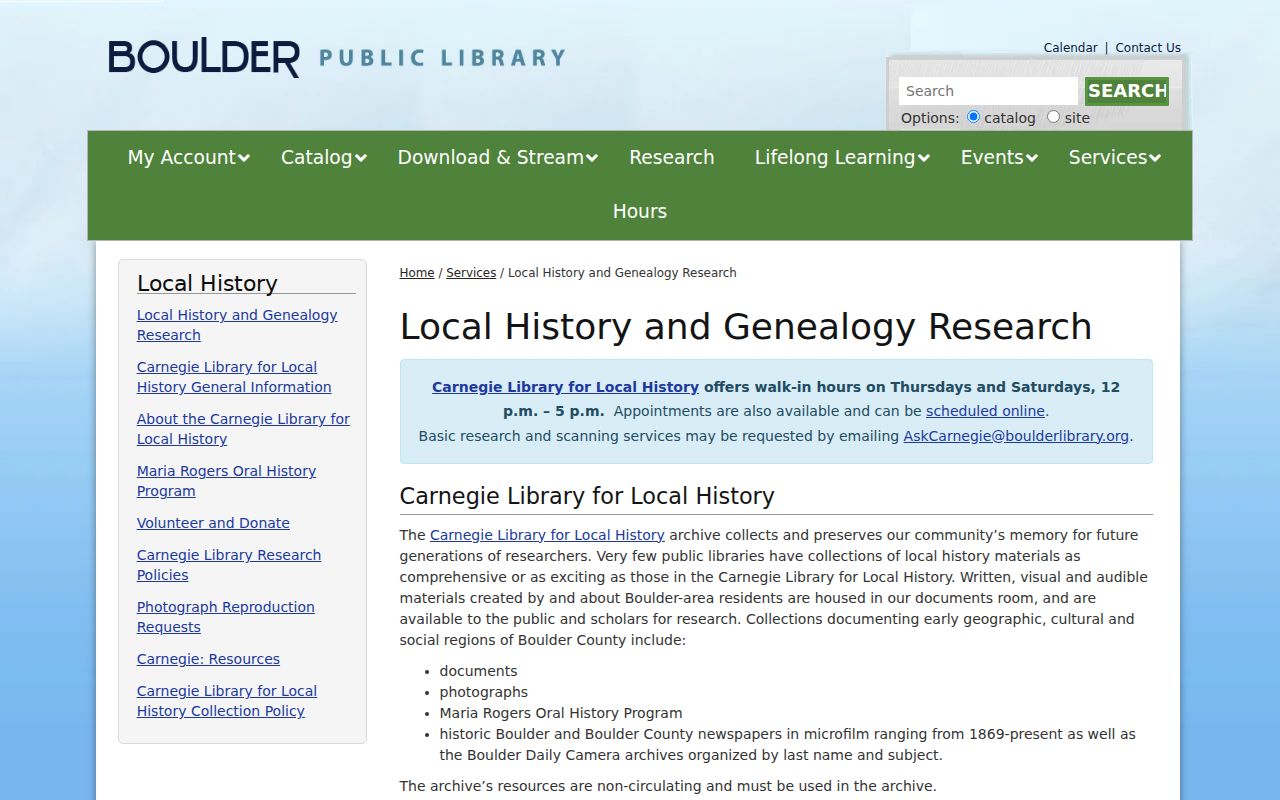Go to Home breadcrumb link

click(x=417, y=272)
